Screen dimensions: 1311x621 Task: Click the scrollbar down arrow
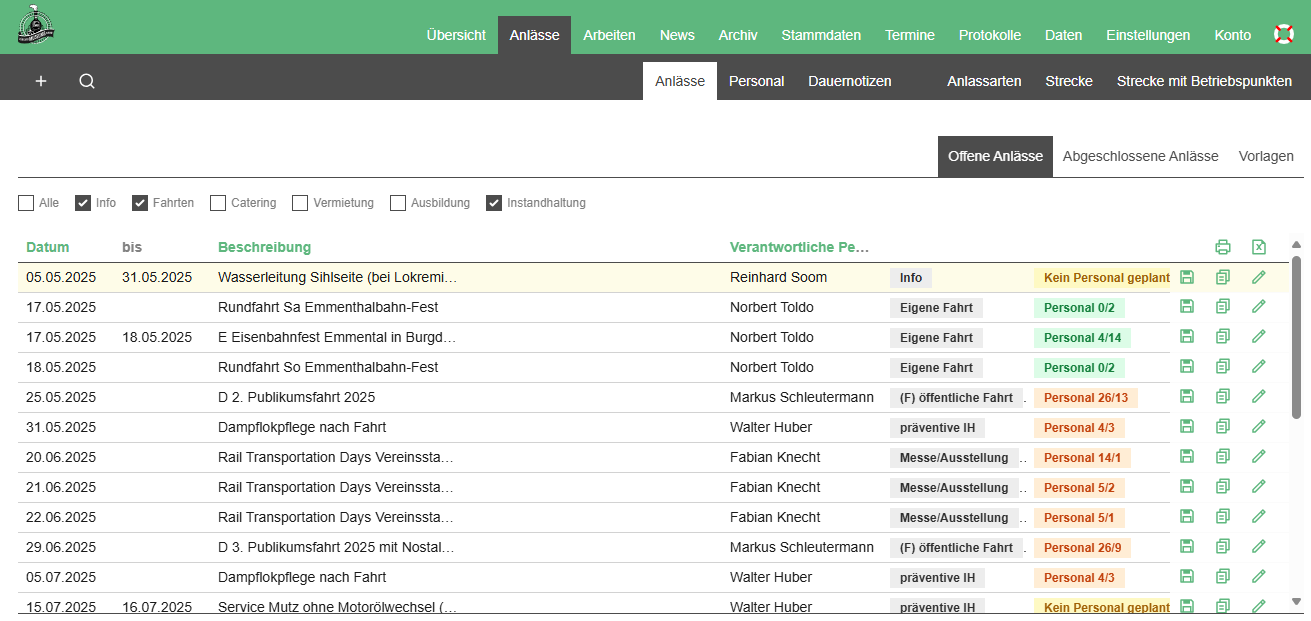click(1296, 601)
